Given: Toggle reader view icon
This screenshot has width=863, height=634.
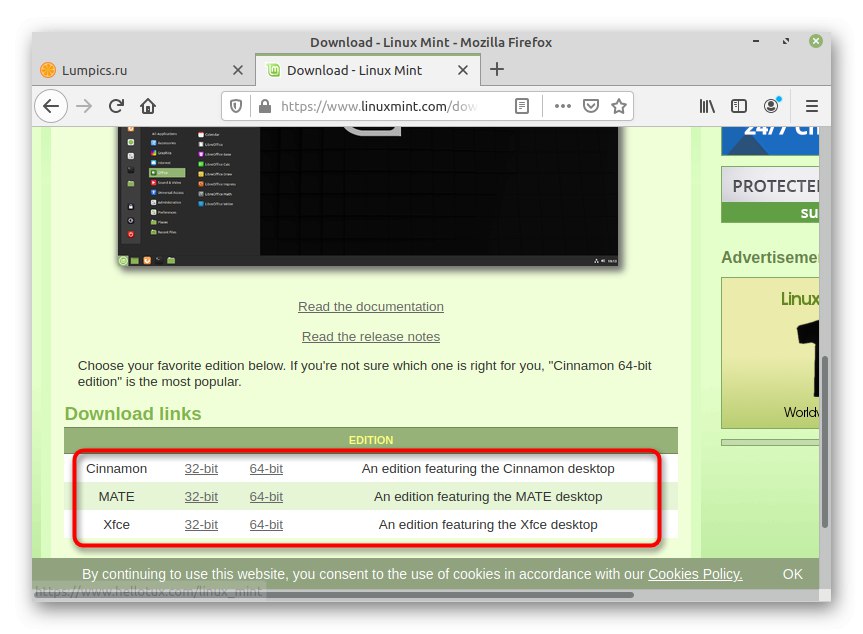Looking at the screenshot, I should (522, 106).
